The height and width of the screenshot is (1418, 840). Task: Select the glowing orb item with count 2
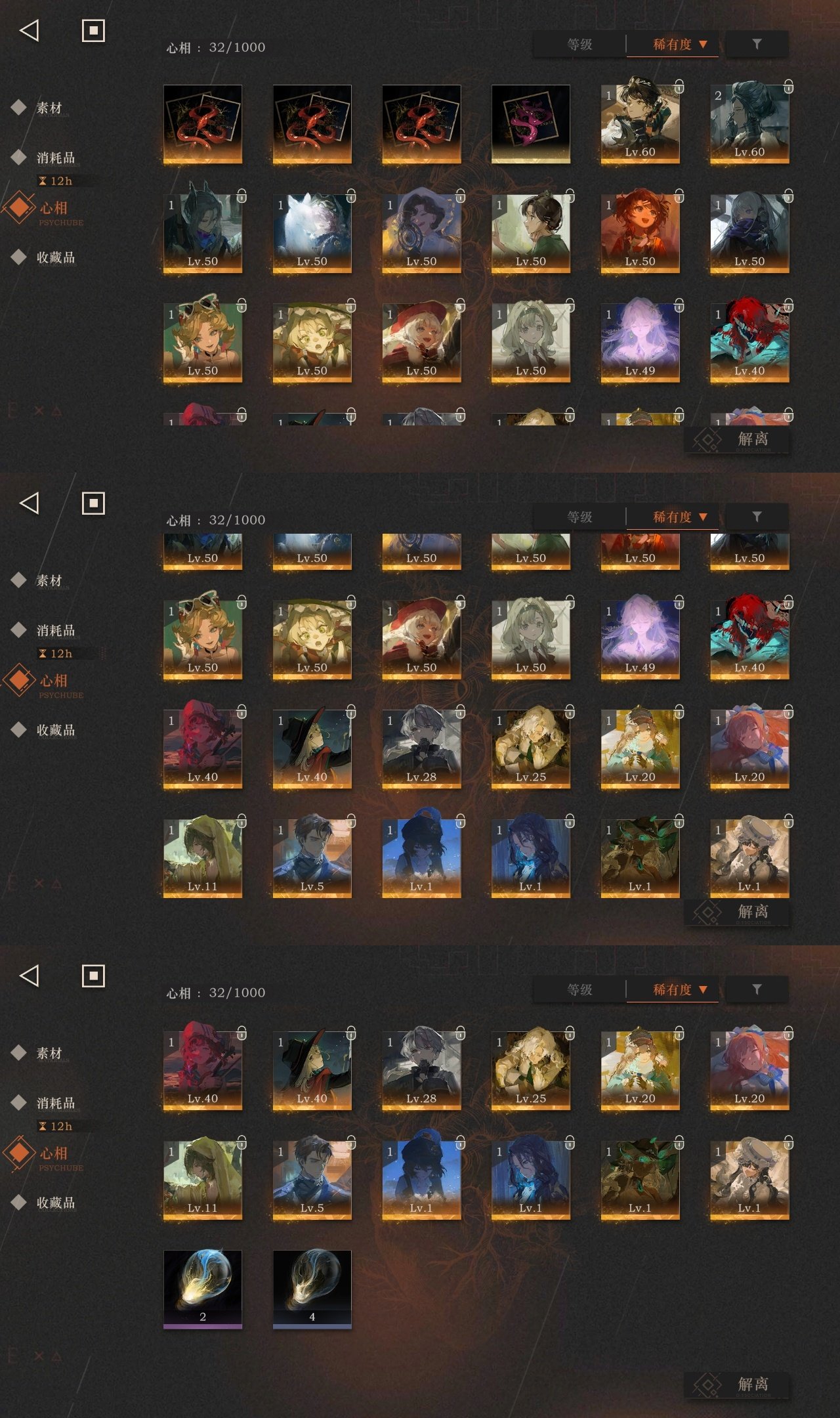click(203, 1289)
